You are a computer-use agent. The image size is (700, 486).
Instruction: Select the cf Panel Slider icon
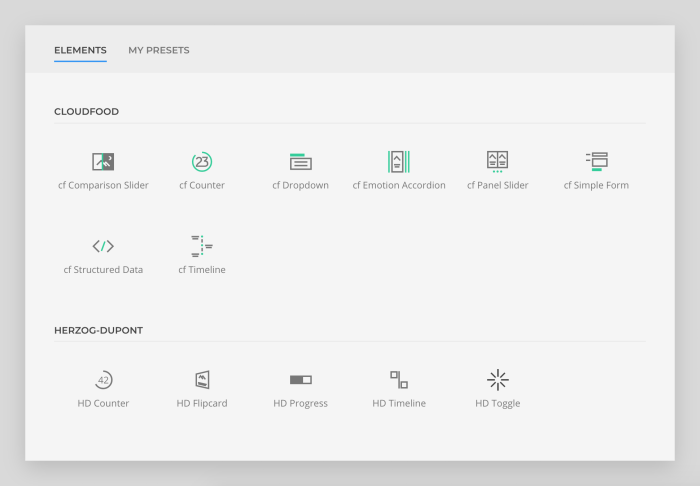tap(497, 162)
